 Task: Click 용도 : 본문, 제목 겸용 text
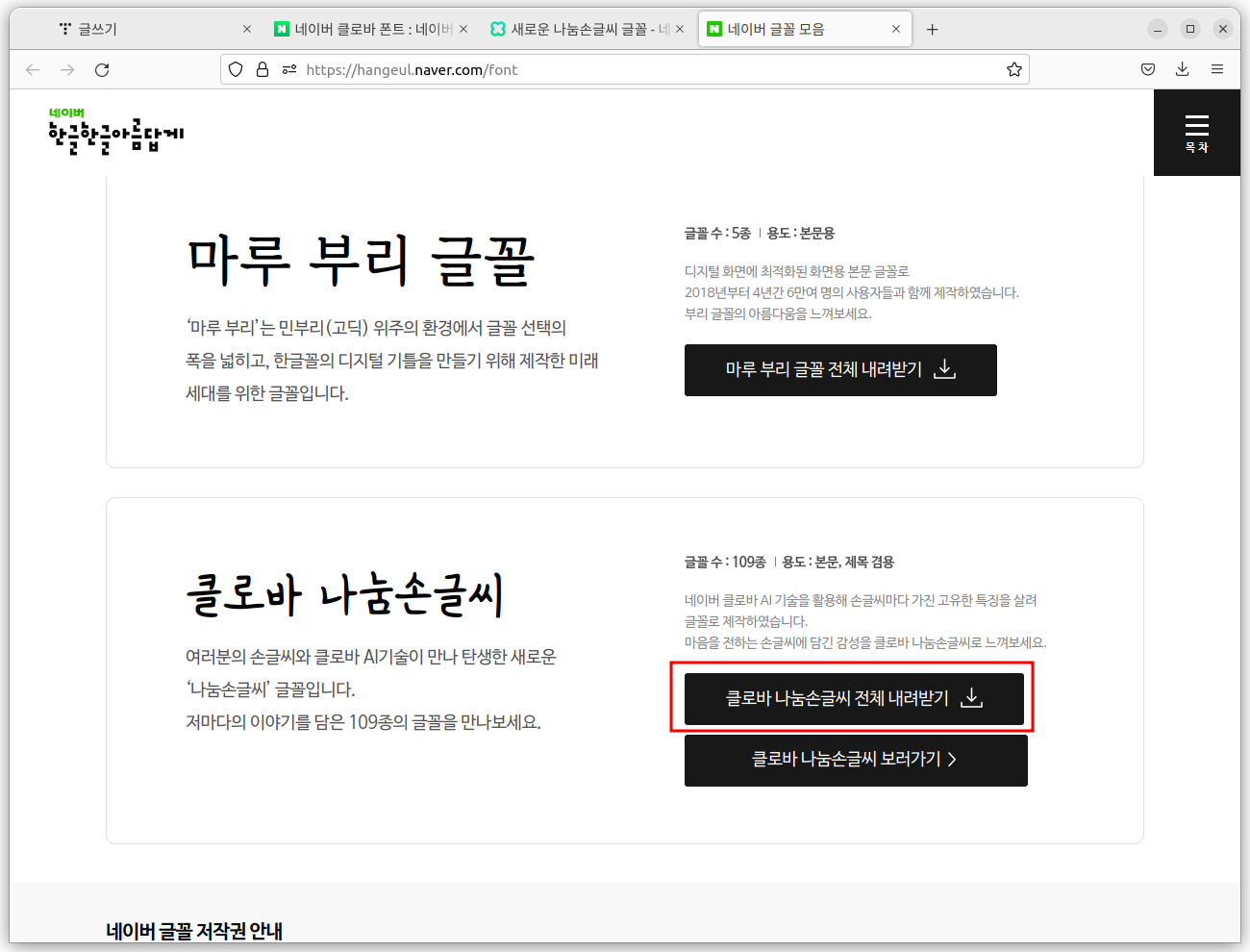click(x=838, y=562)
